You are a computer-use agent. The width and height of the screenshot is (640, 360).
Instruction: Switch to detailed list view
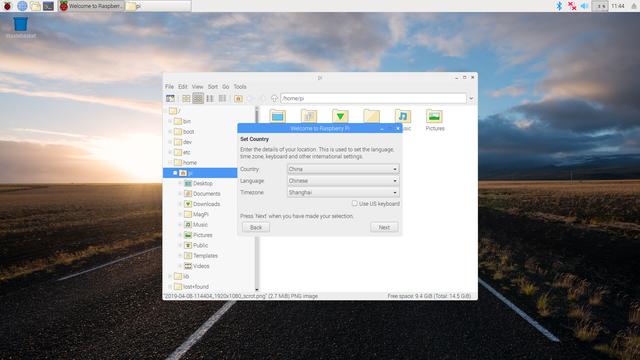tap(222, 98)
